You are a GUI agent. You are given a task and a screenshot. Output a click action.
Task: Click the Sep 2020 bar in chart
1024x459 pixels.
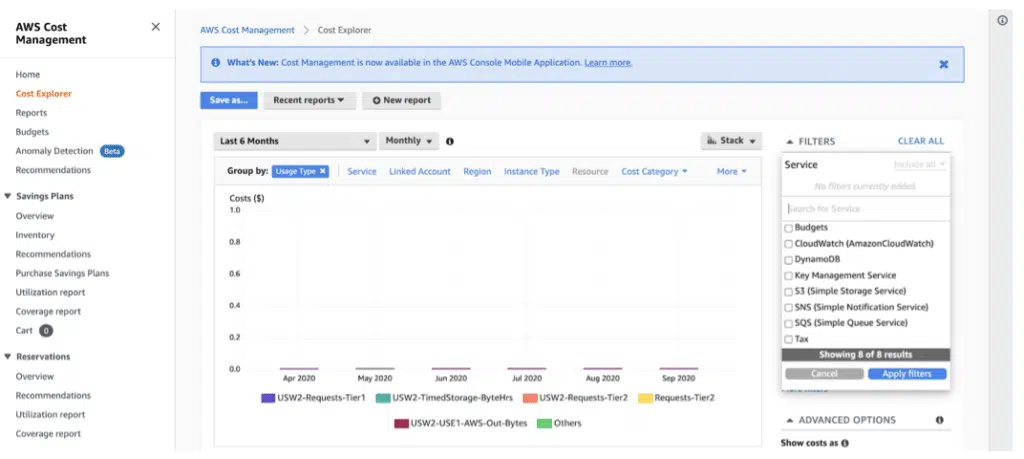click(x=679, y=368)
